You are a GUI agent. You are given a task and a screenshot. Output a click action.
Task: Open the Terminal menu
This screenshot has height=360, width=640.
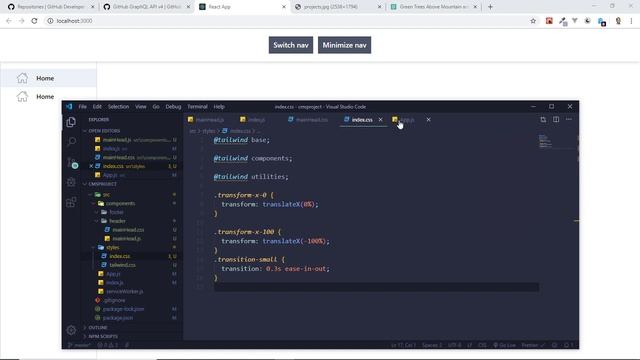point(197,107)
